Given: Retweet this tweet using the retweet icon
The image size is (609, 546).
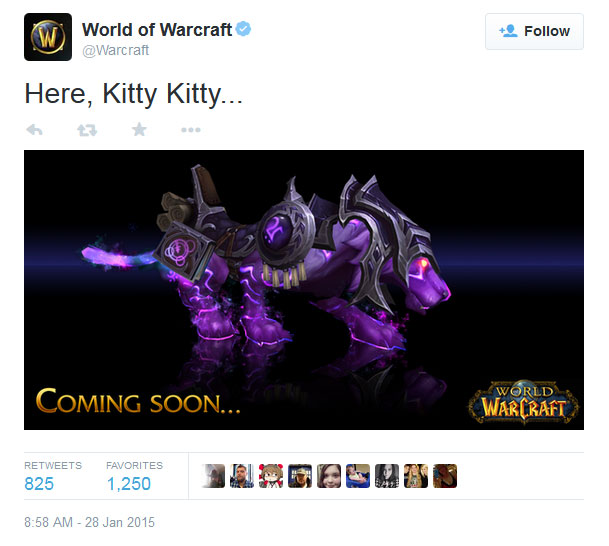Looking at the screenshot, I should click(x=87, y=130).
